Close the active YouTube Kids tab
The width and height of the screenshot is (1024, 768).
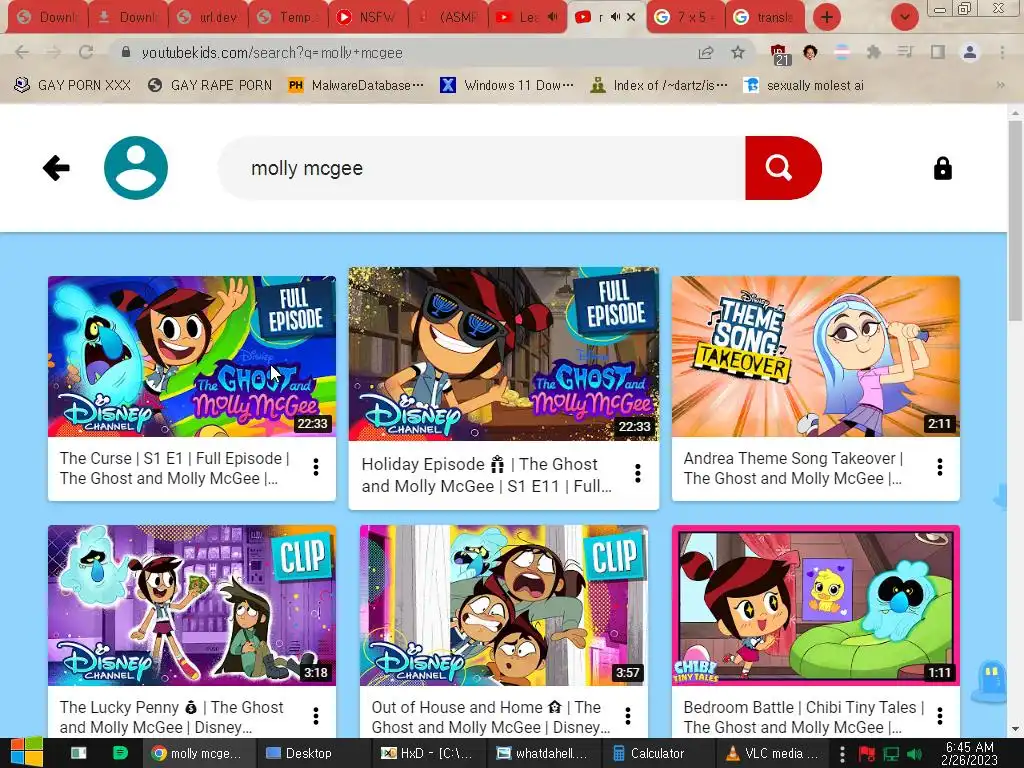tap(631, 17)
